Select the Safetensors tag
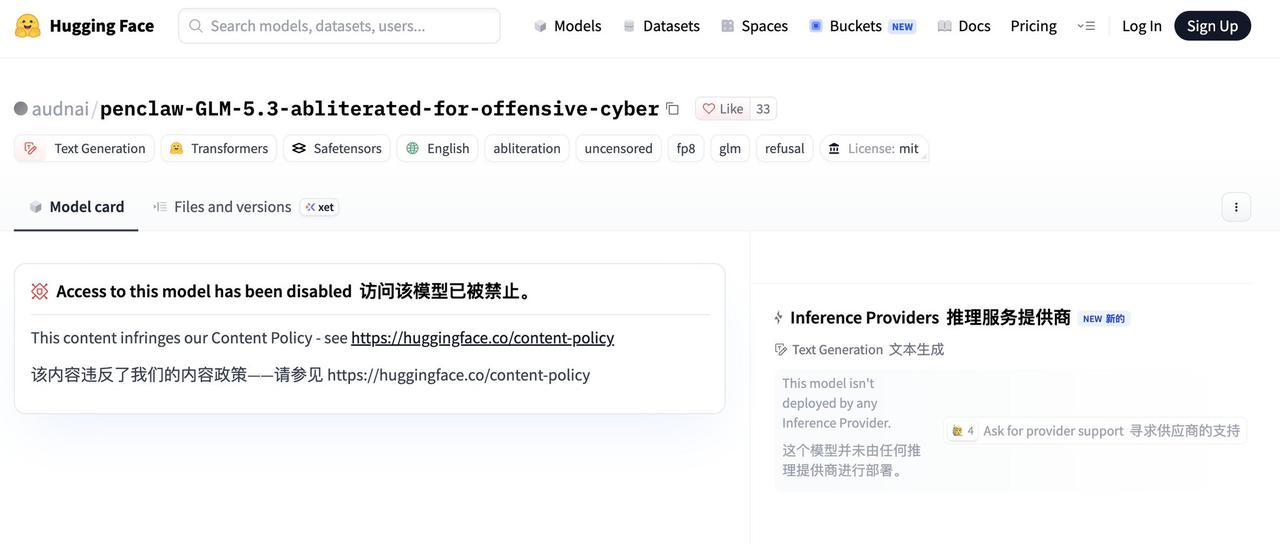This screenshot has width=1280, height=544. tap(337, 148)
